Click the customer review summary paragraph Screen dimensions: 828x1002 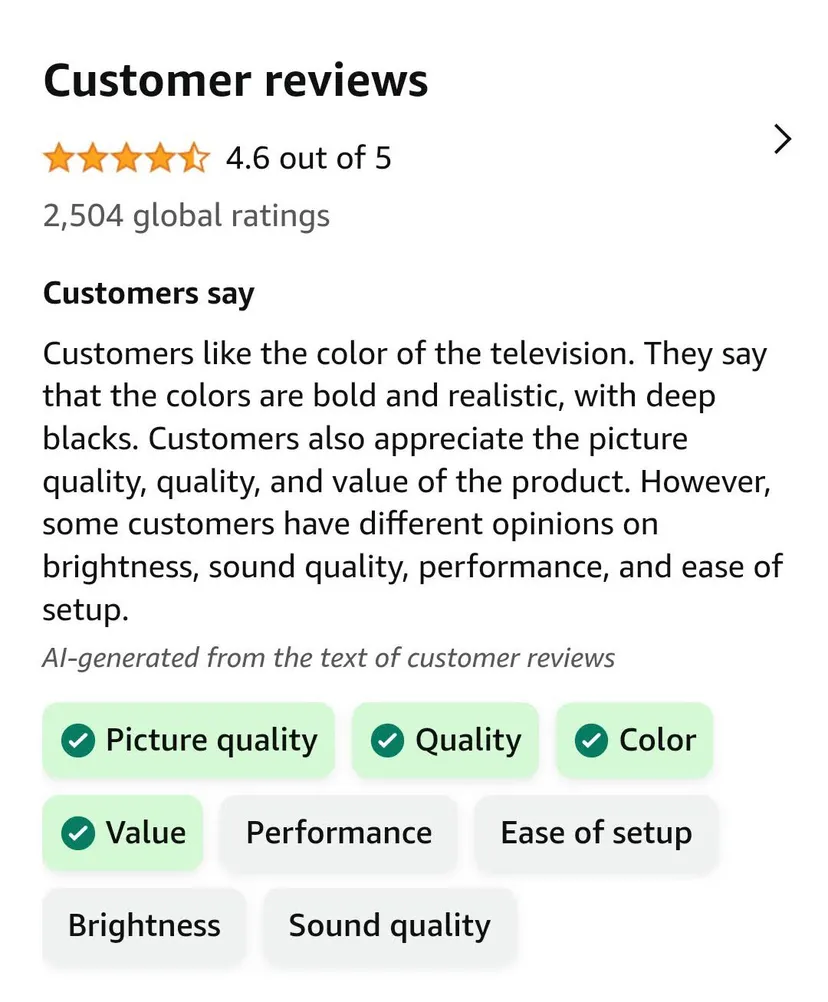click(x=412, y=481)
